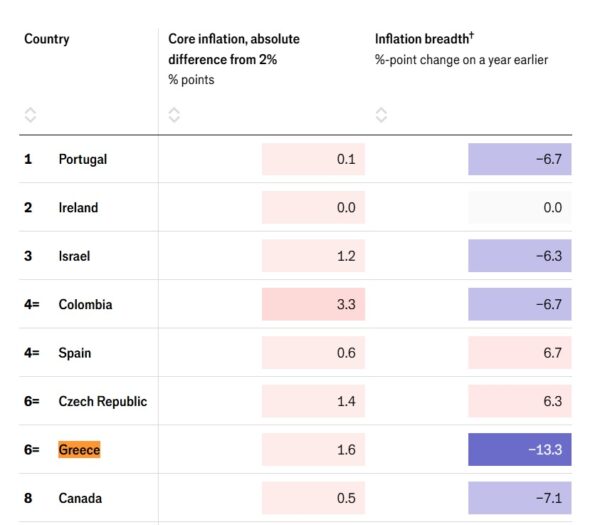
Task: Click Ireland's grey 0.0 breadth cell
Action: pos(520,208)
